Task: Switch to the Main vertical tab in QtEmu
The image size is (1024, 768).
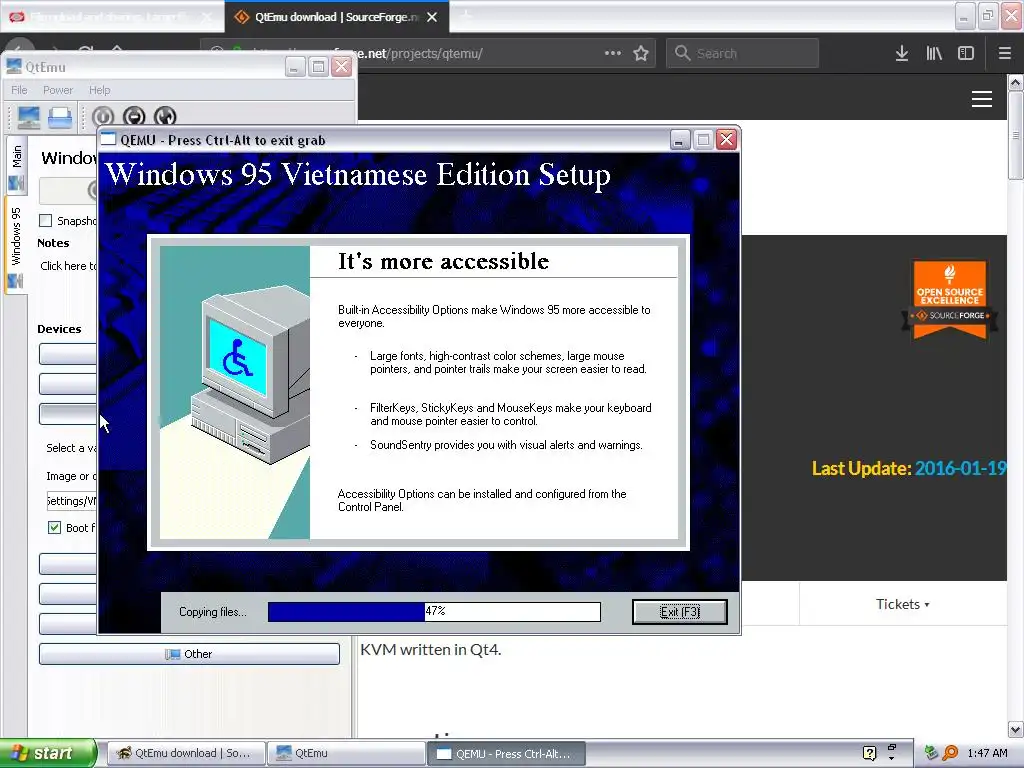Action: (16, 166)
